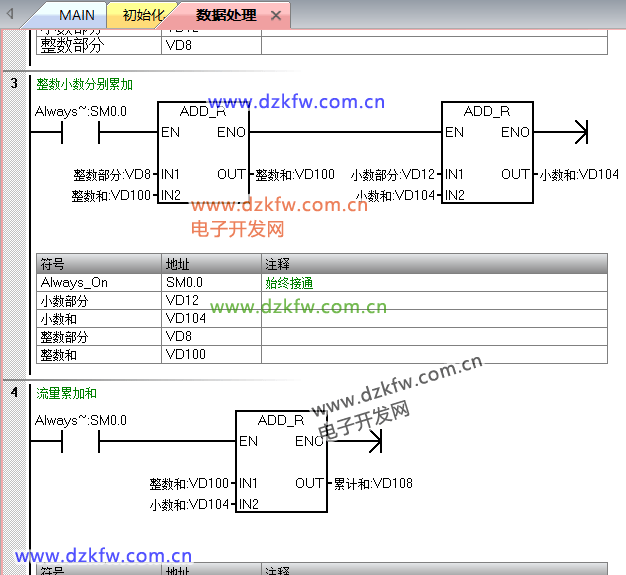Click the 地址 column header in network 3
Screen dimensions: 626x575
210,264
